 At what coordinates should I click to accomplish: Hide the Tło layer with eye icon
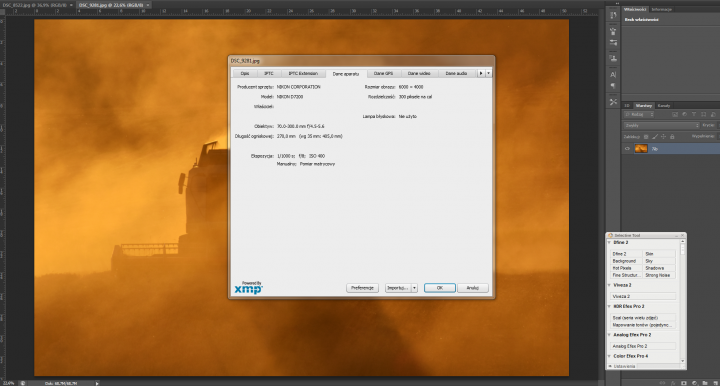[627, 149]
